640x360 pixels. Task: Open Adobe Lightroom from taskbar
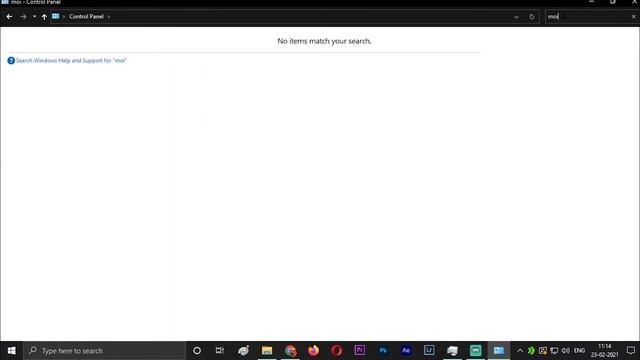(x=429, y=351)
